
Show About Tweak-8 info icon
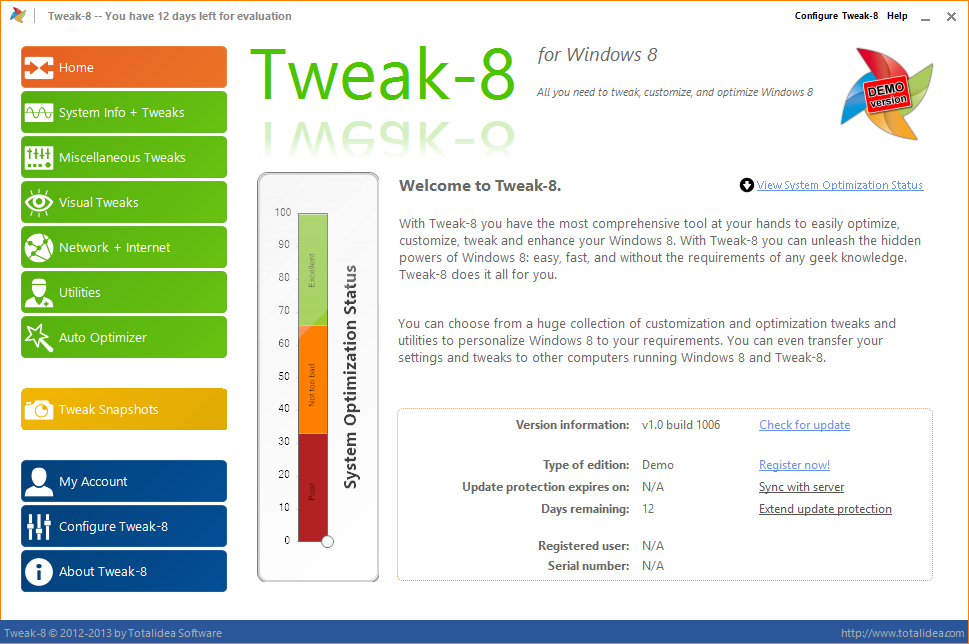[39, 572]
